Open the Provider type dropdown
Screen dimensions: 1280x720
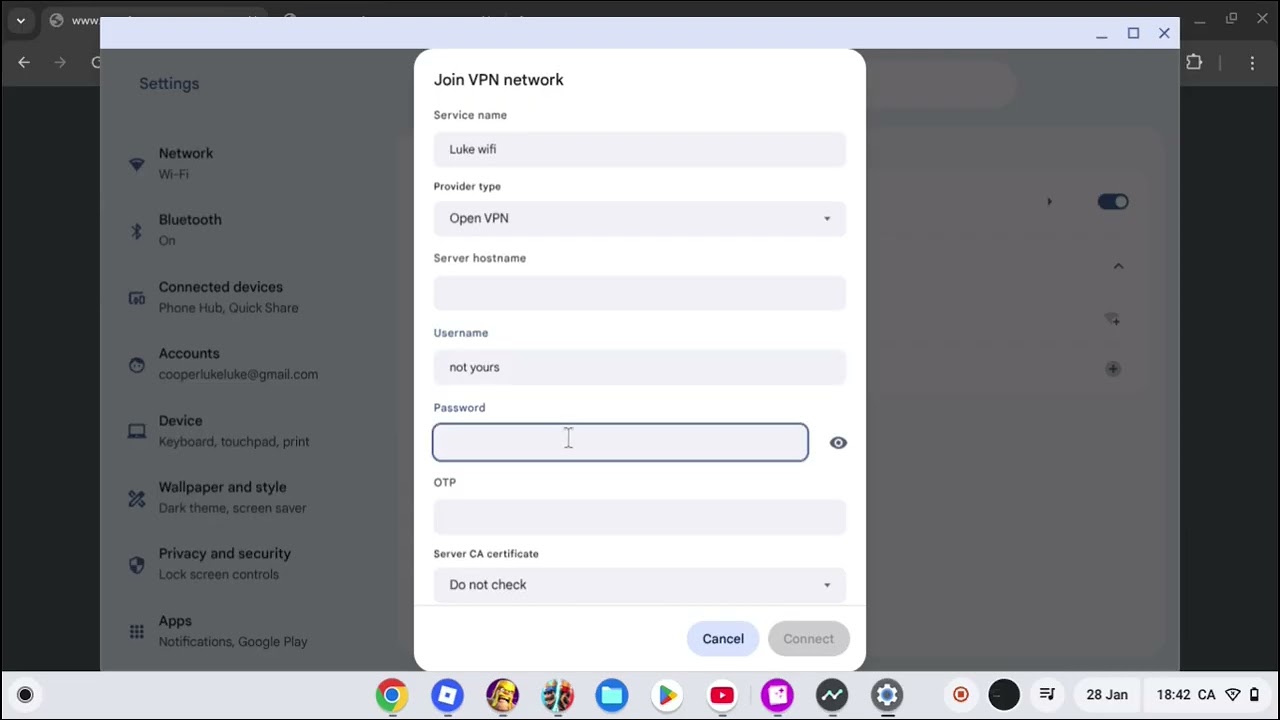pyautogui.click(x=640, y=218)
